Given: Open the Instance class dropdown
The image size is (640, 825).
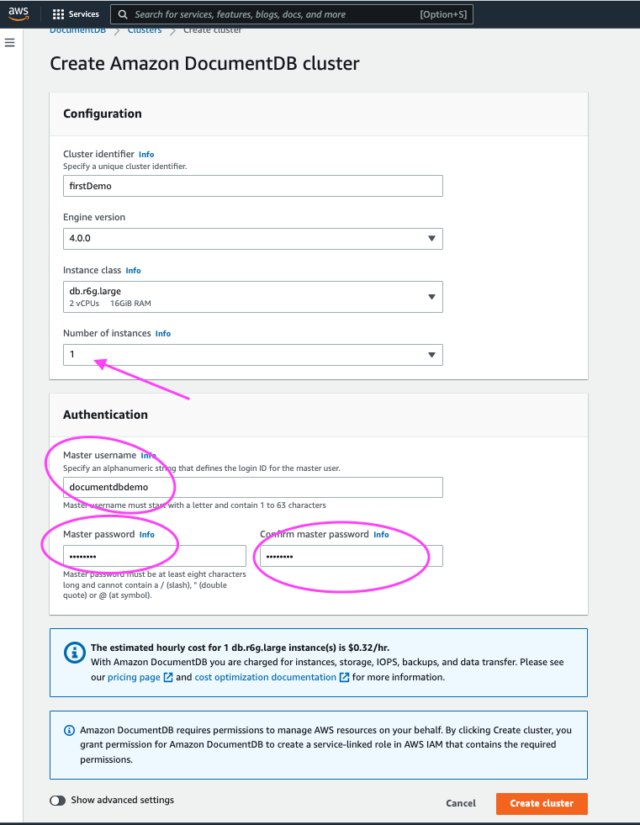Looking at the screenshot, I should point(432,296).
